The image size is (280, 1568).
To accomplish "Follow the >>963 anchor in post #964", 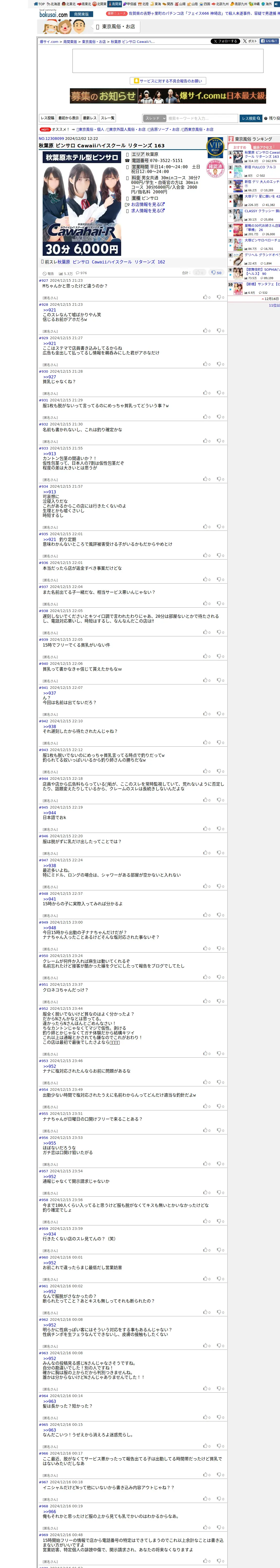I will (x=49, y=1401).
